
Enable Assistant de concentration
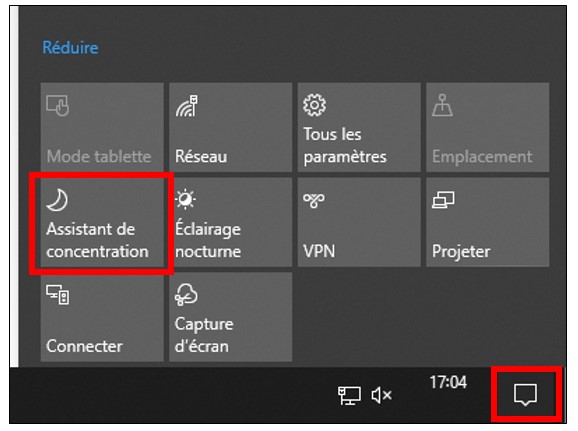click(x=102, y=222)
